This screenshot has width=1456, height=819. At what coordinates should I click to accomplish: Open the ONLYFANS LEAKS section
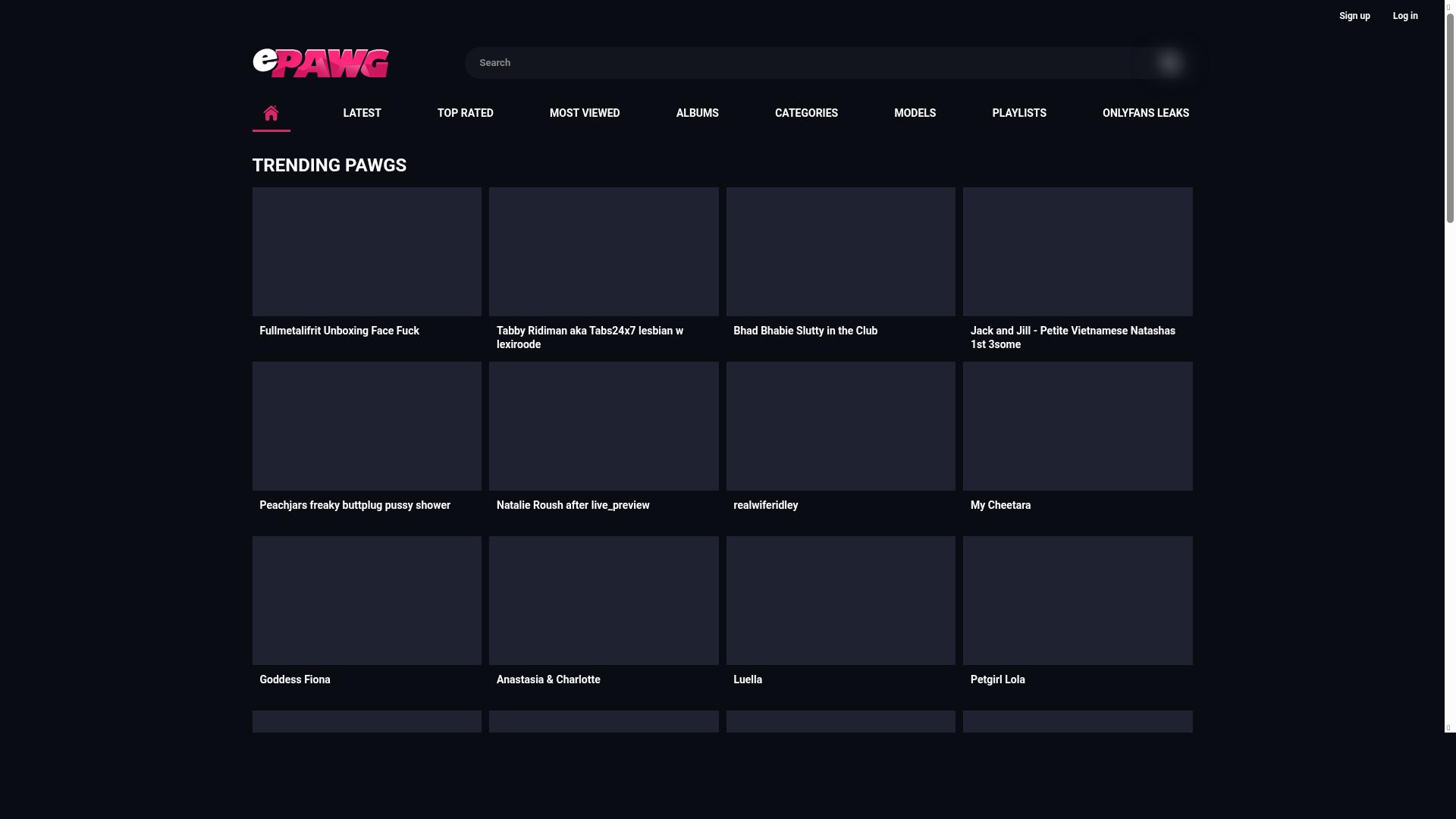[1145, 113]
